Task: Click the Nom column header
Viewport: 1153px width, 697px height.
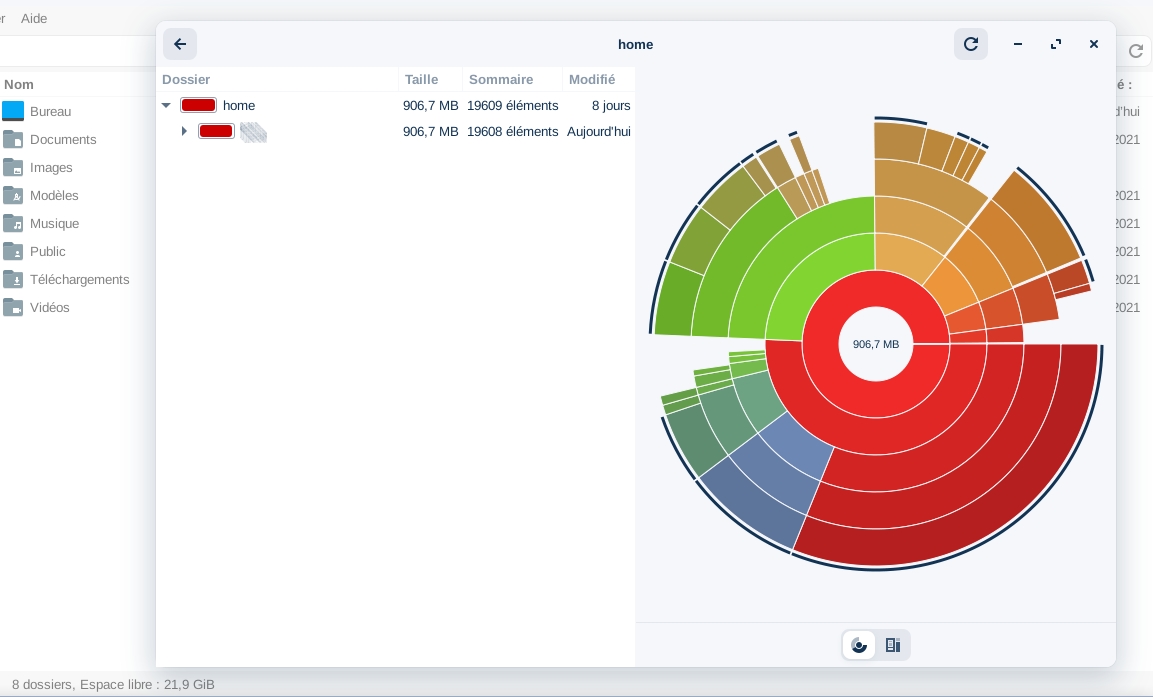Action: (19, 84)
